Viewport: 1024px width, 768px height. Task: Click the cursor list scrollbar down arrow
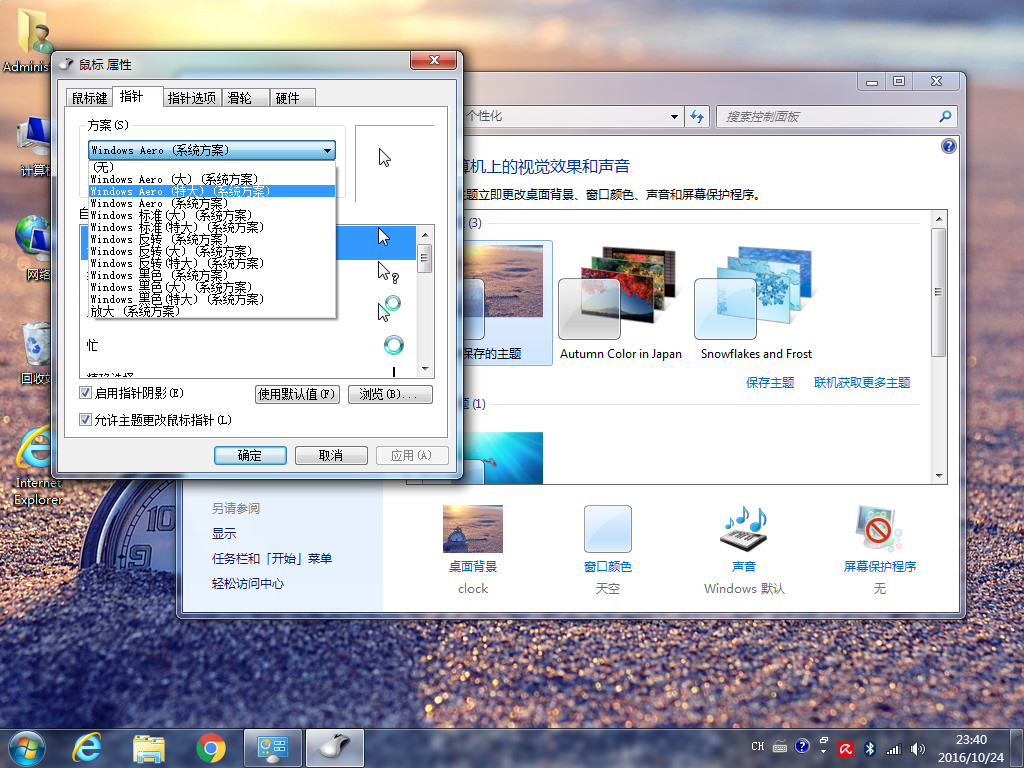tap(425, 369)
